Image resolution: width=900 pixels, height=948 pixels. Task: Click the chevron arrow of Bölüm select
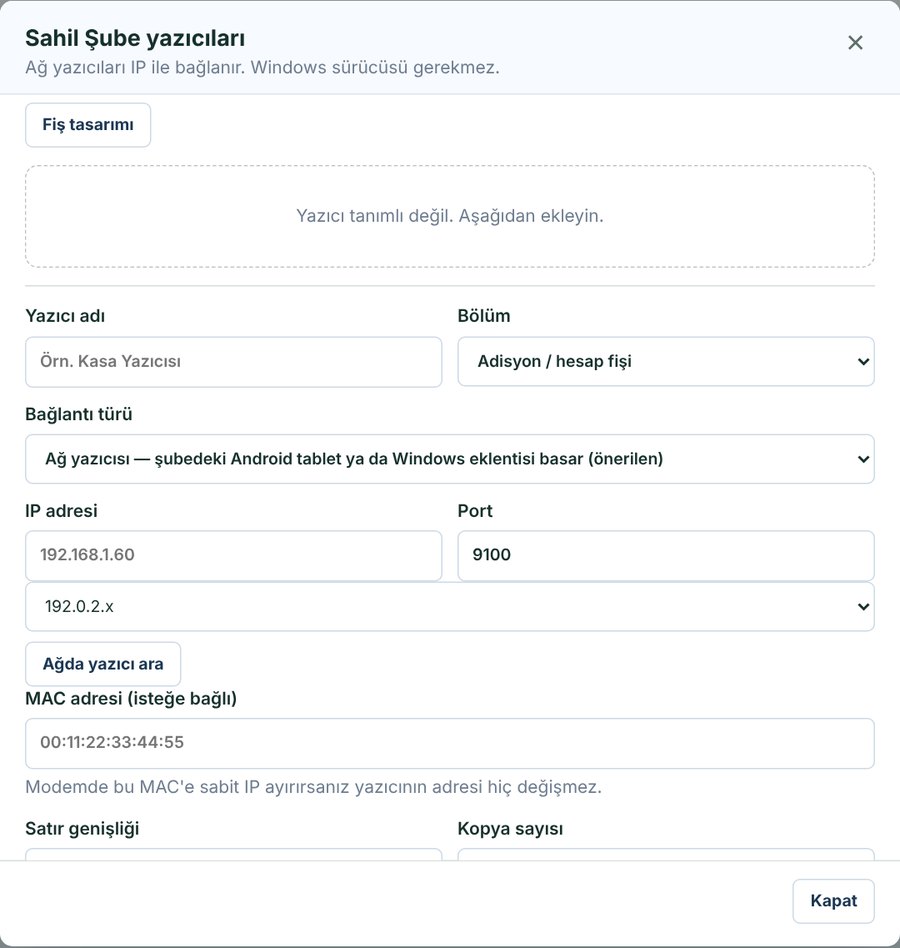863,362
